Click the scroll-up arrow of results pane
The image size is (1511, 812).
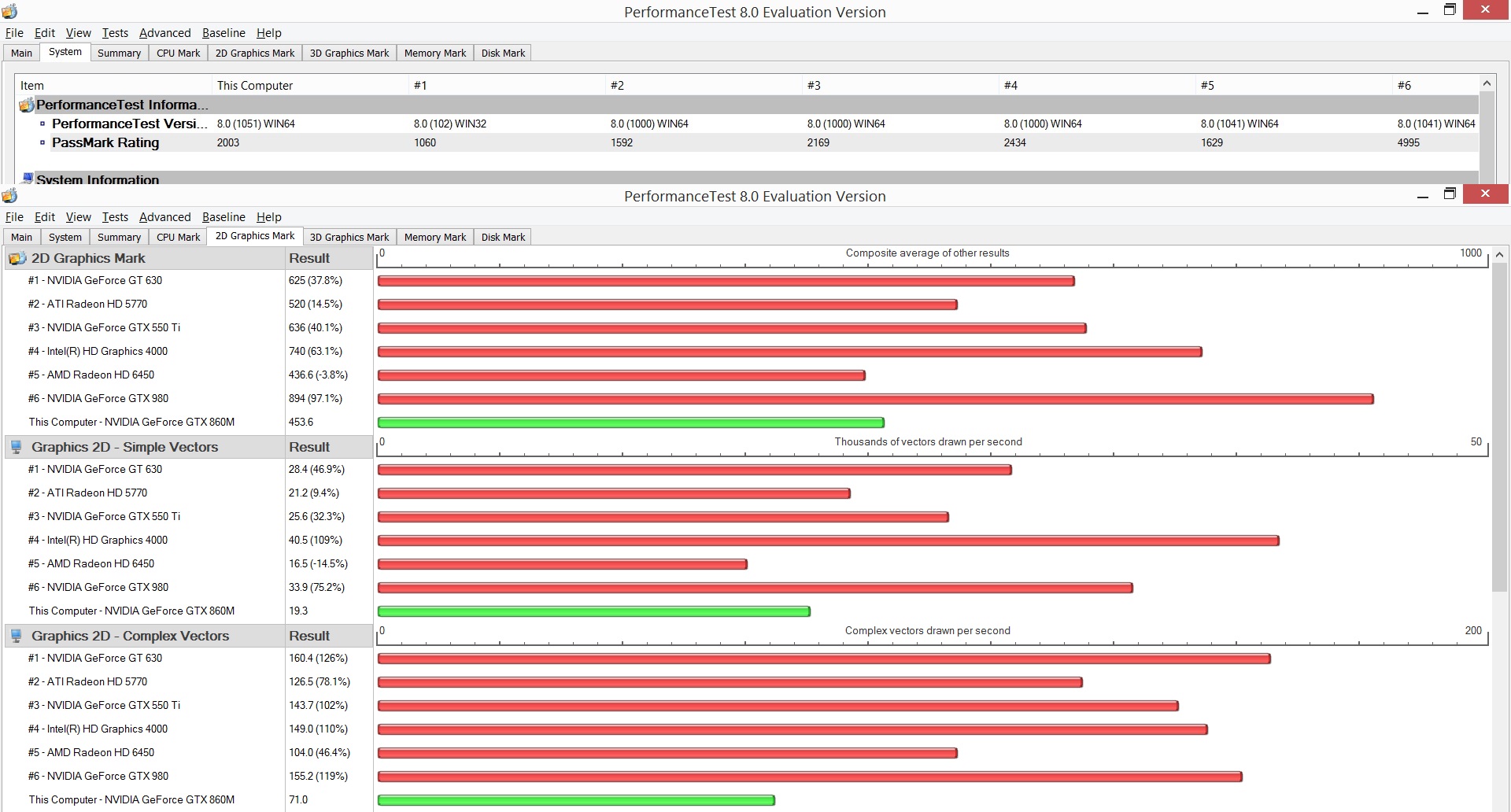click(1499, 255)
